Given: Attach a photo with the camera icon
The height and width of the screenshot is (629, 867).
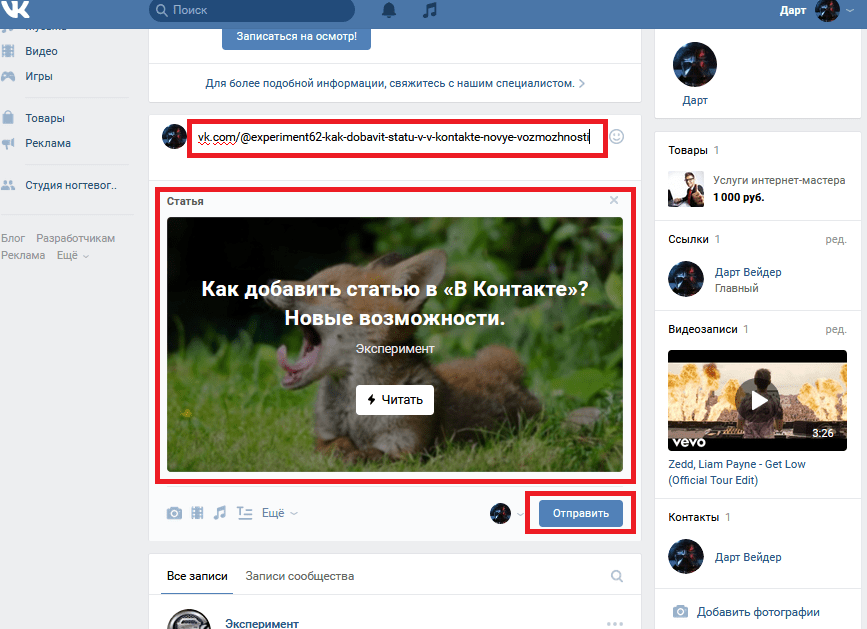Looking at the screenshot, I should pyautogui.click(x=174, y=513).
